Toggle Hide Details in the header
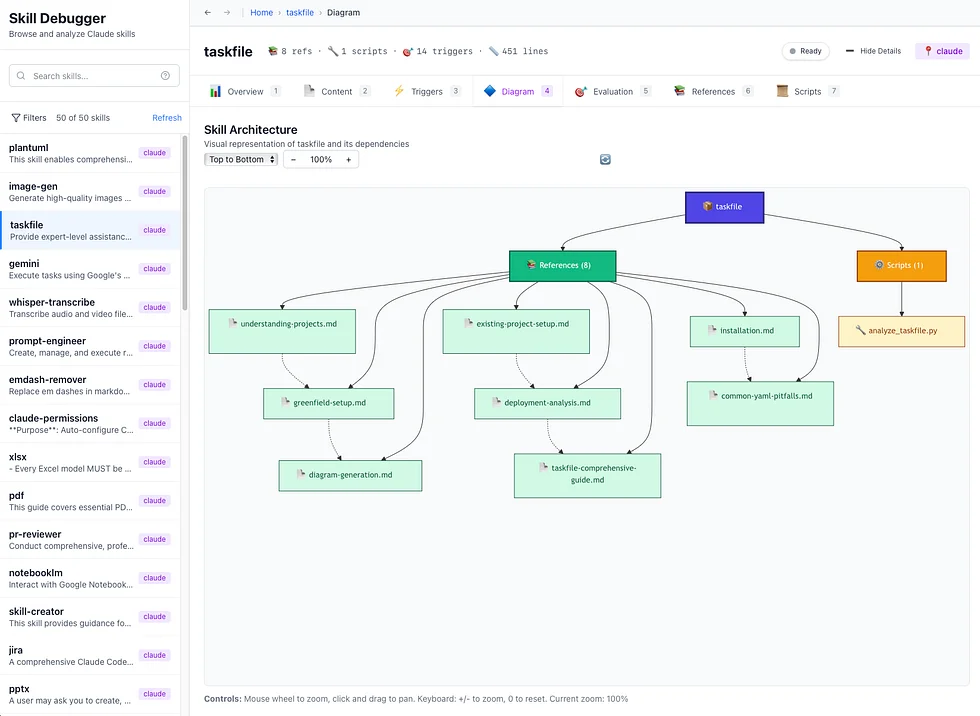The width and height of the screenshot is (980, 716). [x=874, y=51]
